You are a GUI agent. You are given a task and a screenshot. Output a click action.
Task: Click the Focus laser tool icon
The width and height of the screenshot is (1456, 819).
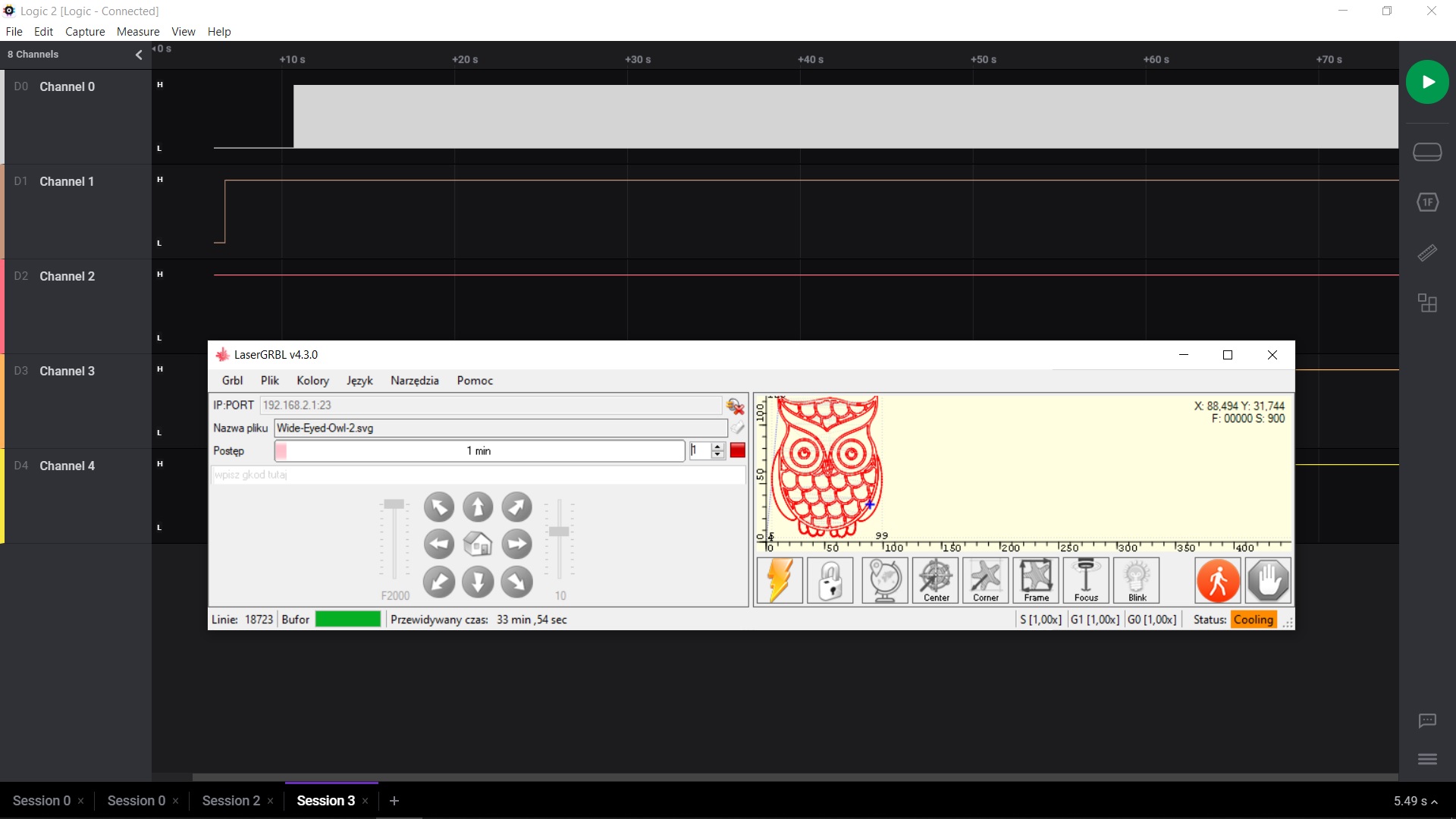(x=1085, y=580)
